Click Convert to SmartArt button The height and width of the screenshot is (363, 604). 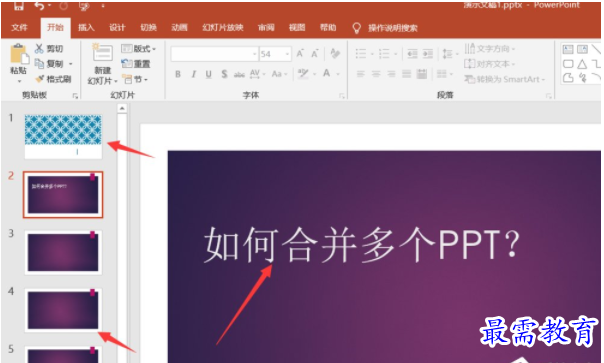505,79
